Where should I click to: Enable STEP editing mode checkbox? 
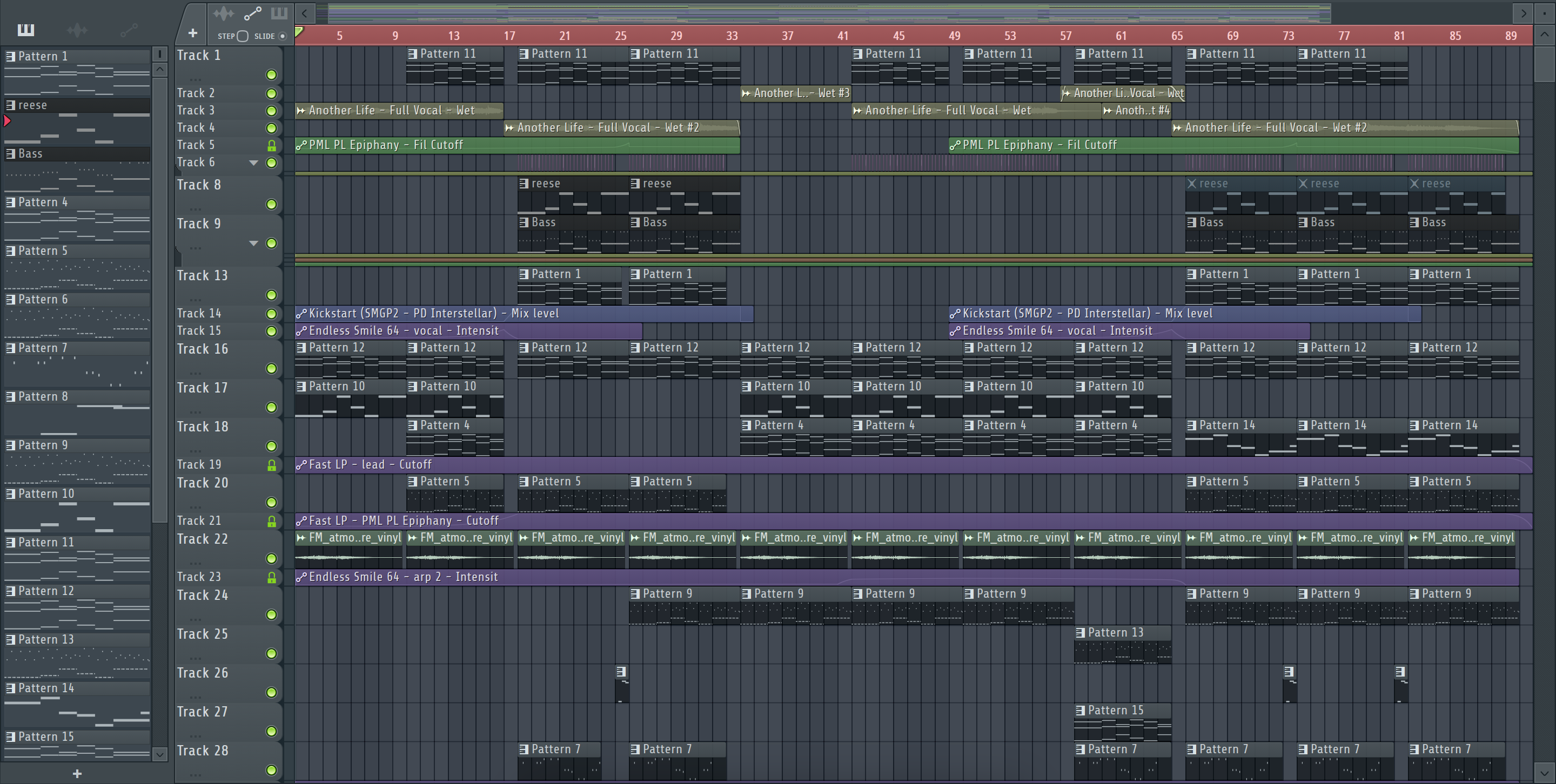(x=243, y=36)
